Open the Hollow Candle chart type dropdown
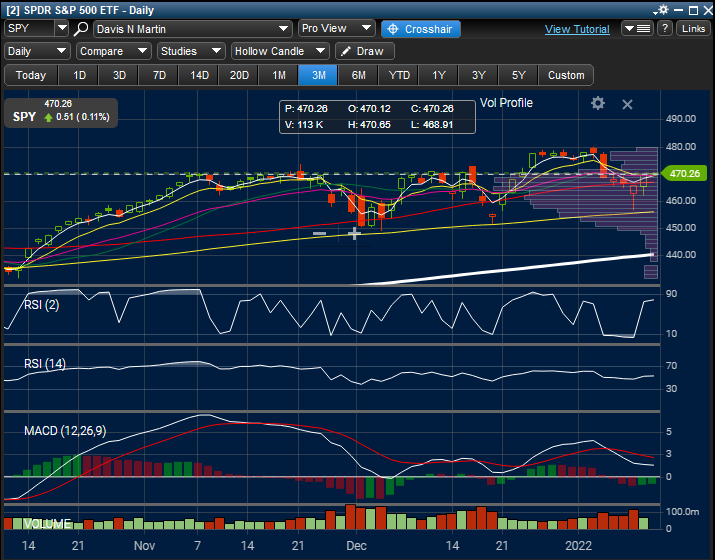The image size is (715, 560). tap(280, 51)
